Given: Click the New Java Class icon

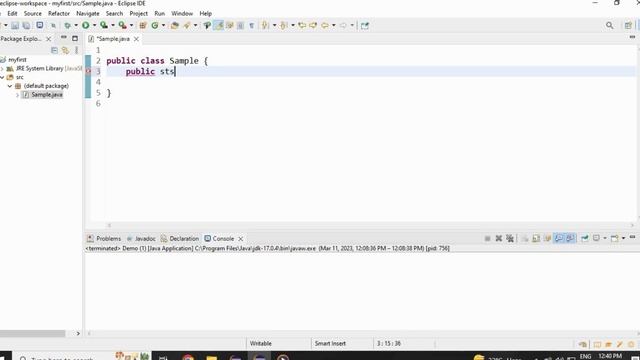Looking at the screenshot, I should tap(155, 25).
